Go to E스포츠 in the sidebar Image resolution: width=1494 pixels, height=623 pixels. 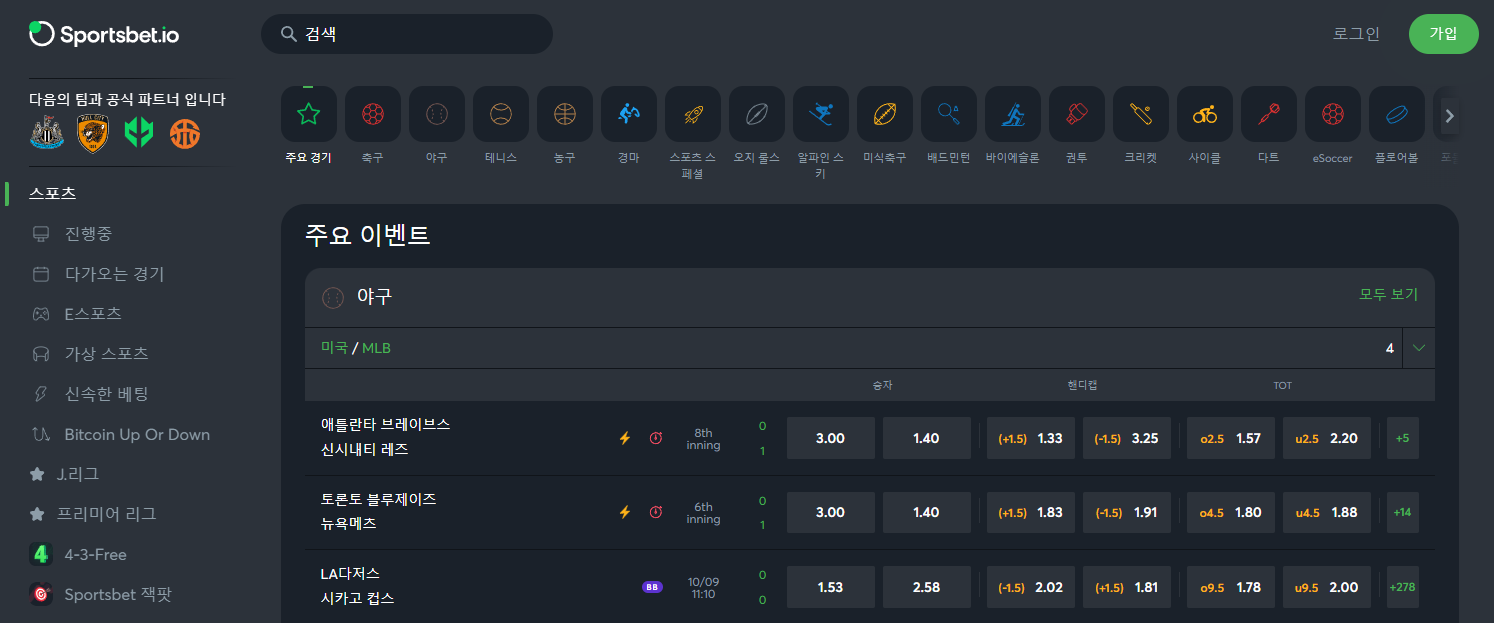92,314
